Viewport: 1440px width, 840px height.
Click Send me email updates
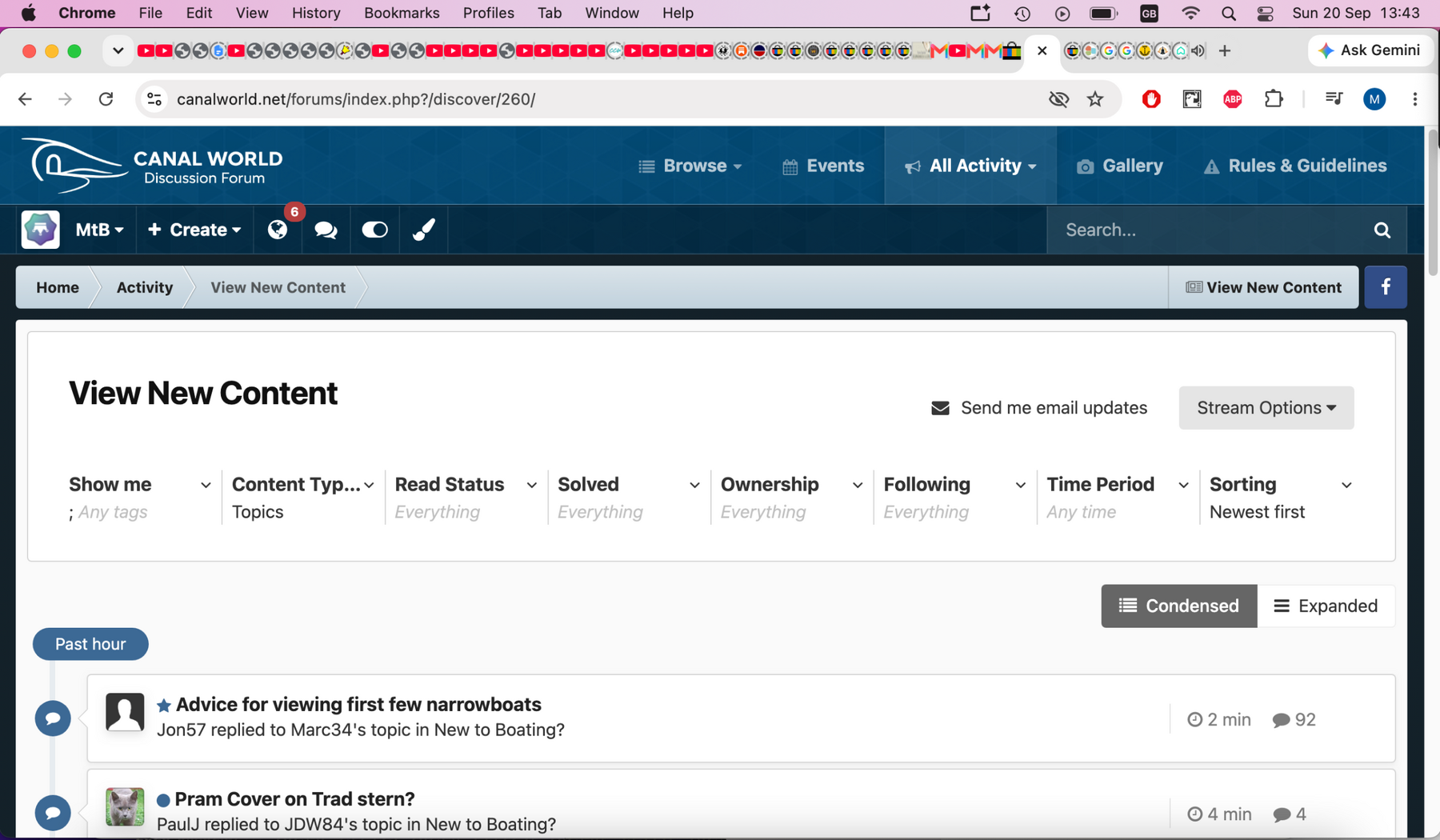[x=1039, y=408]
